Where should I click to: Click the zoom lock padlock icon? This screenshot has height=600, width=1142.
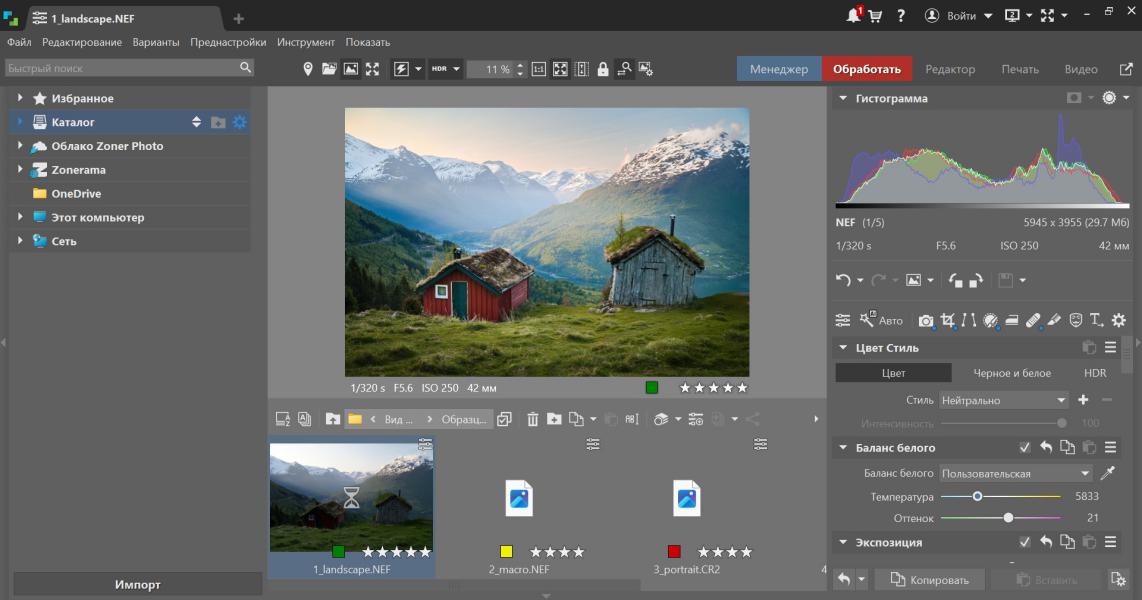point(602,69)
